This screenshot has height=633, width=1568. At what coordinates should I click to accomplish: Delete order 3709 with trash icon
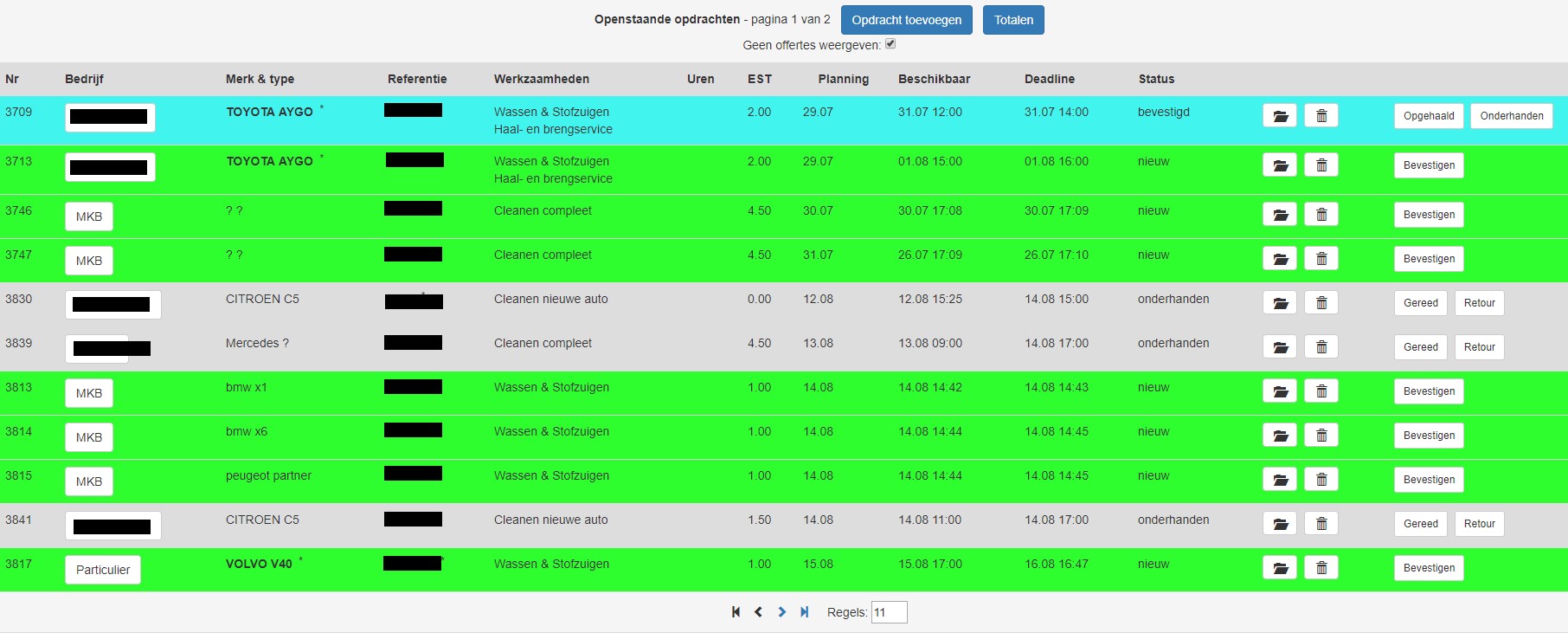coord(1321,116)
